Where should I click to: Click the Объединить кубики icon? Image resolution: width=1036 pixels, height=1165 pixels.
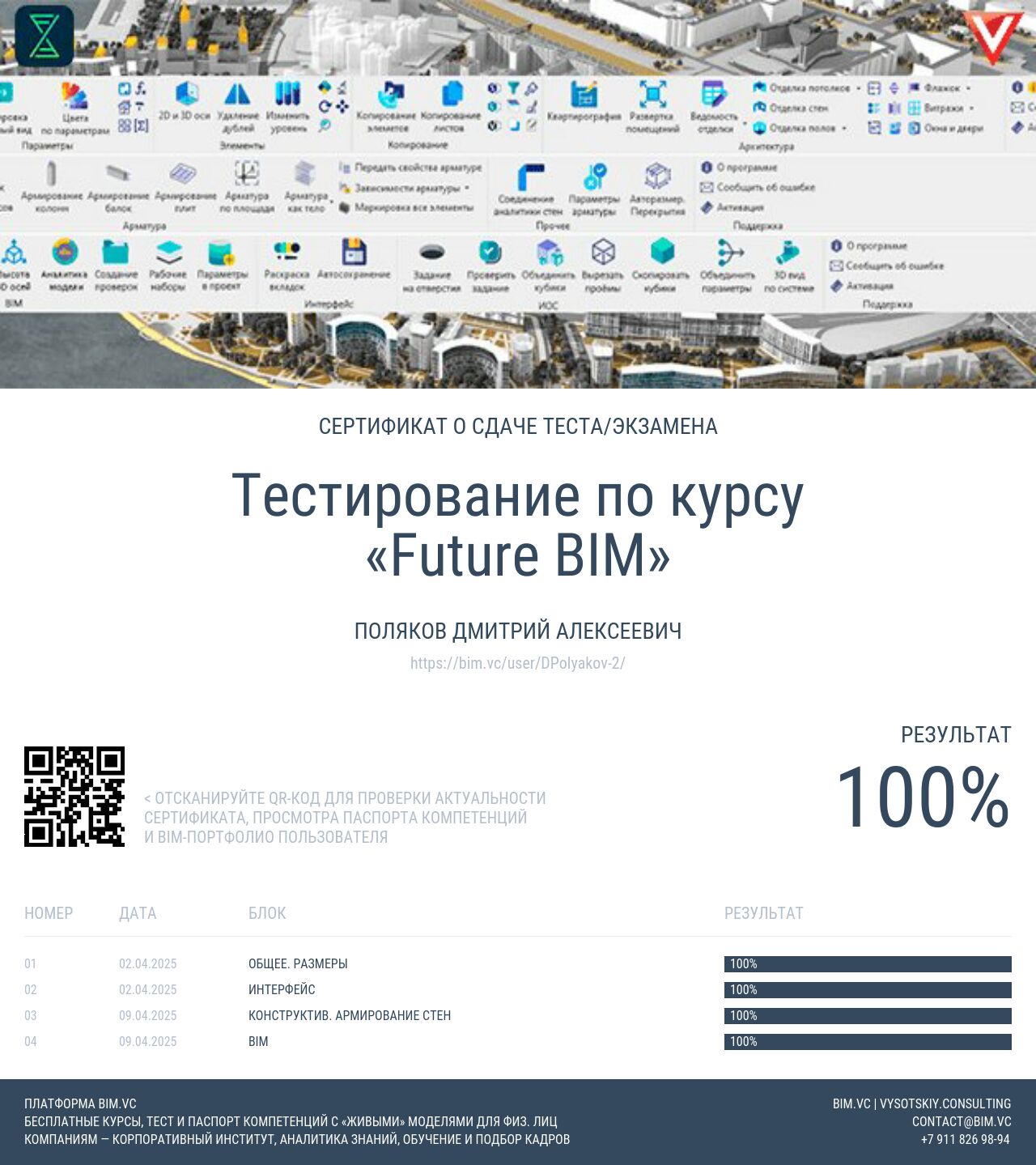[550, 253]
